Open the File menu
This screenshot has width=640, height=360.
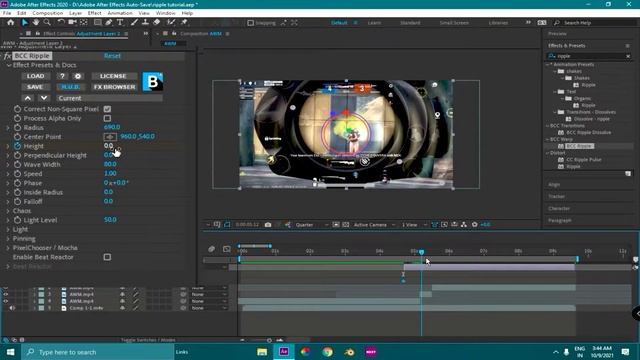(x=7, y=13)
